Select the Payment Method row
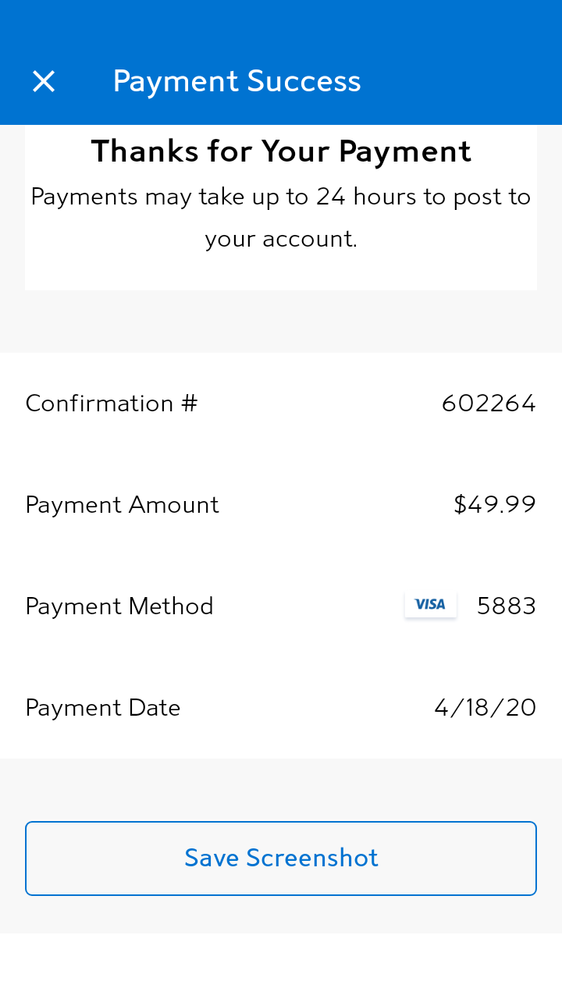The width and height of the screenshot is (562, 999). (x=281, y=606)
